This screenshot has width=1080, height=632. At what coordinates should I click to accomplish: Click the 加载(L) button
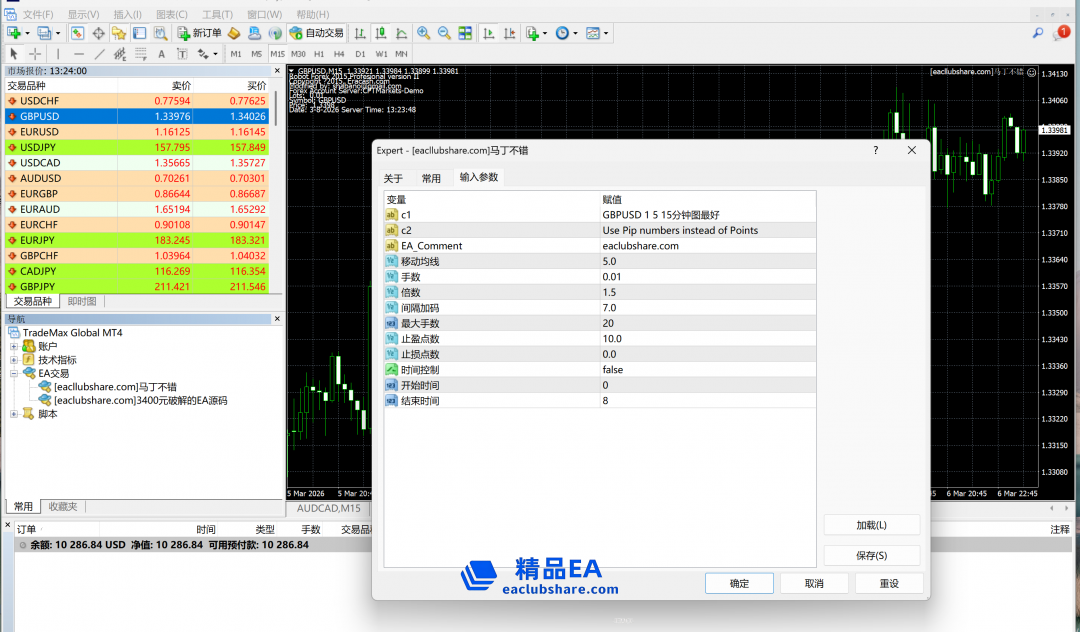pyautogui.click(x=871, y=525)
